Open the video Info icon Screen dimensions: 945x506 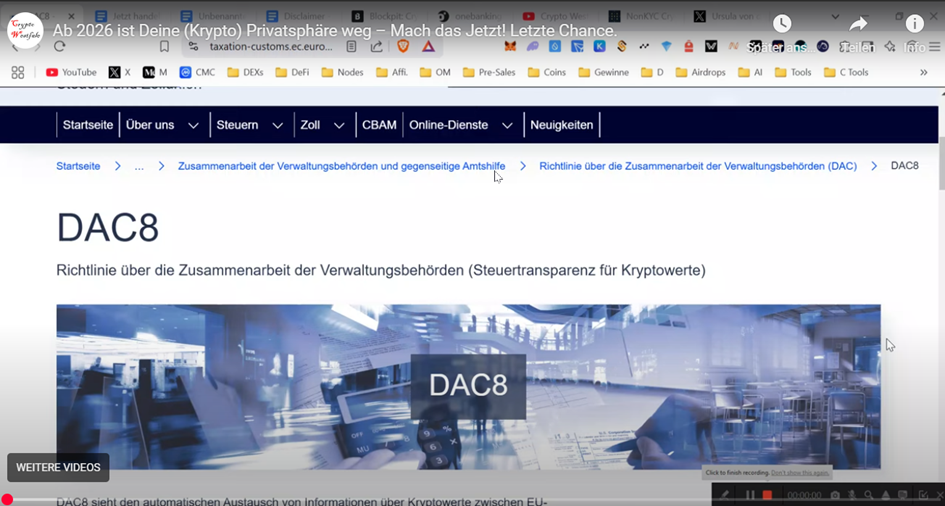tap(914, 24)
